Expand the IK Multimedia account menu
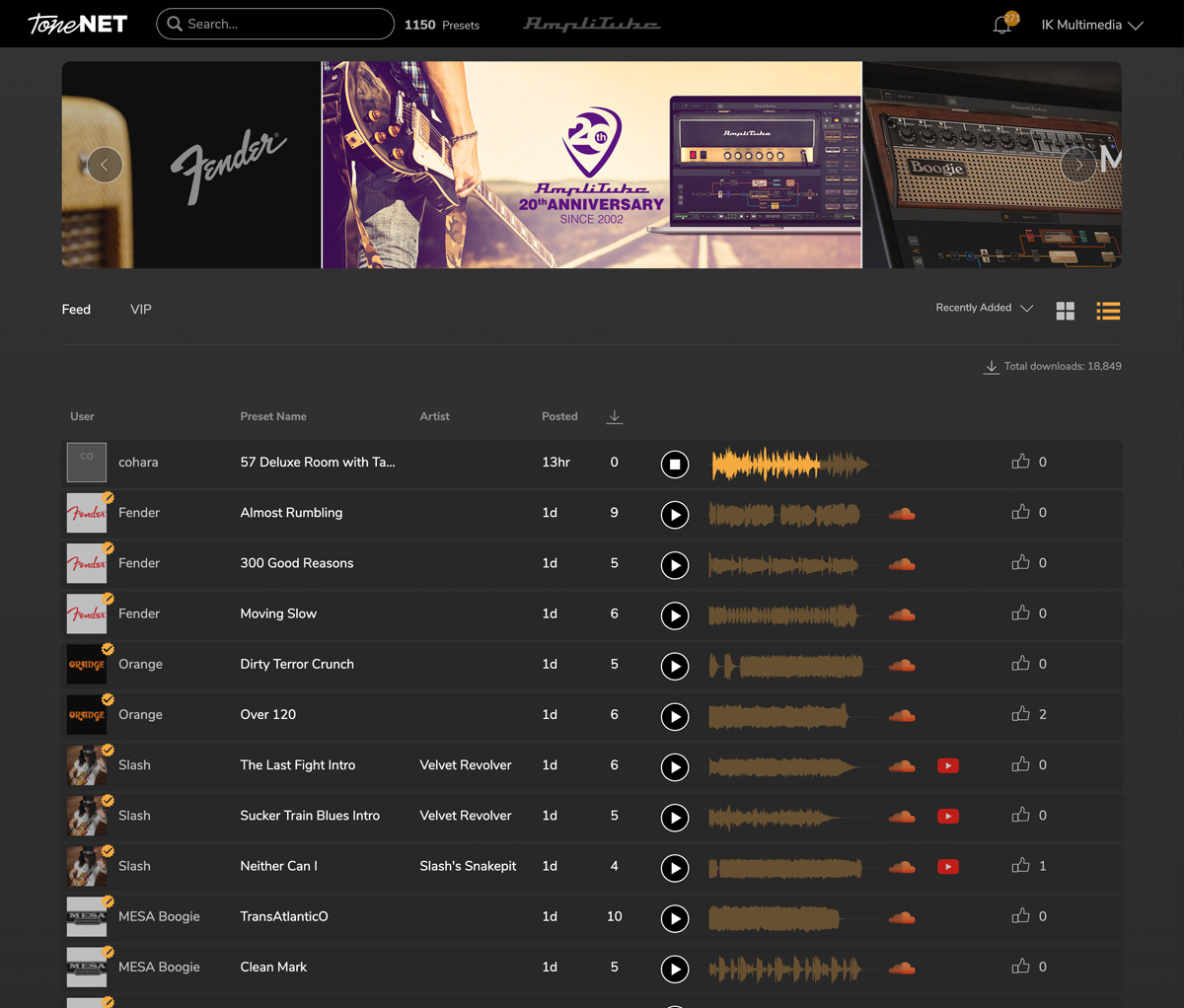 (x=1092, y=25)
